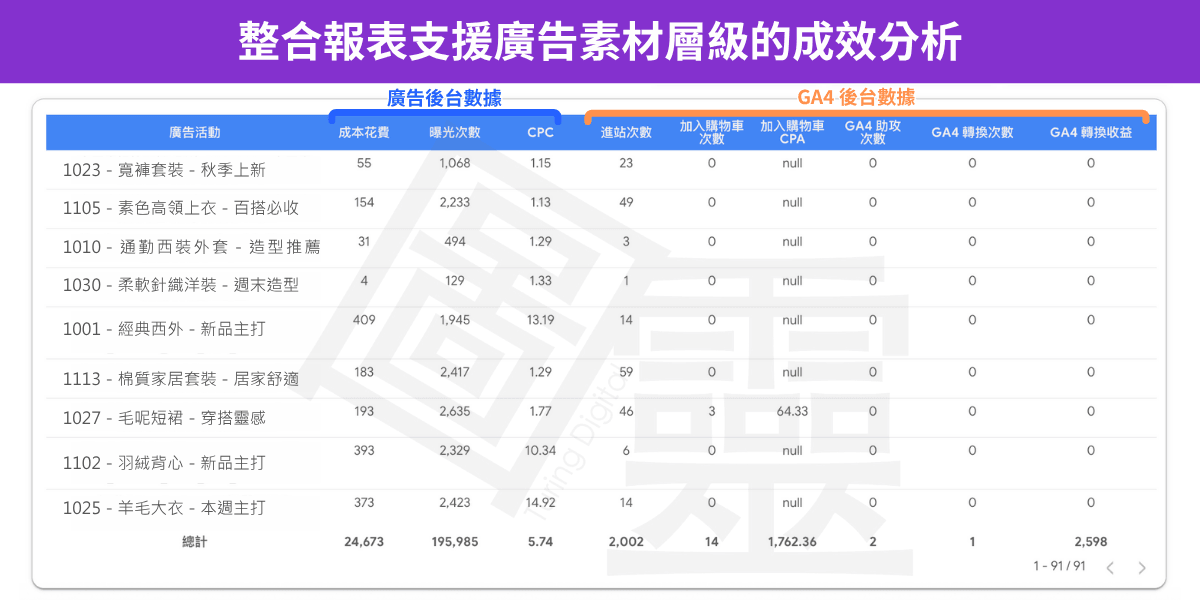Viewport: 1200px width, 600px height.
Task: Click total impressions value 195,985
Action: (455, 541)
